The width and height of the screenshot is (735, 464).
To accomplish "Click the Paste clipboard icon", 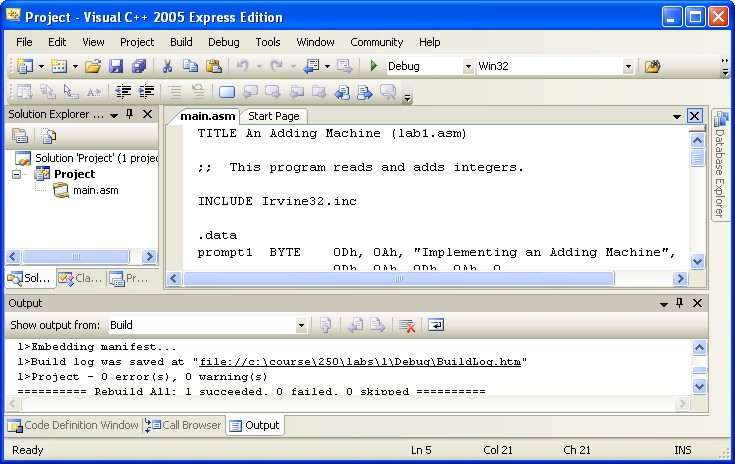I will tap(213, 67).
